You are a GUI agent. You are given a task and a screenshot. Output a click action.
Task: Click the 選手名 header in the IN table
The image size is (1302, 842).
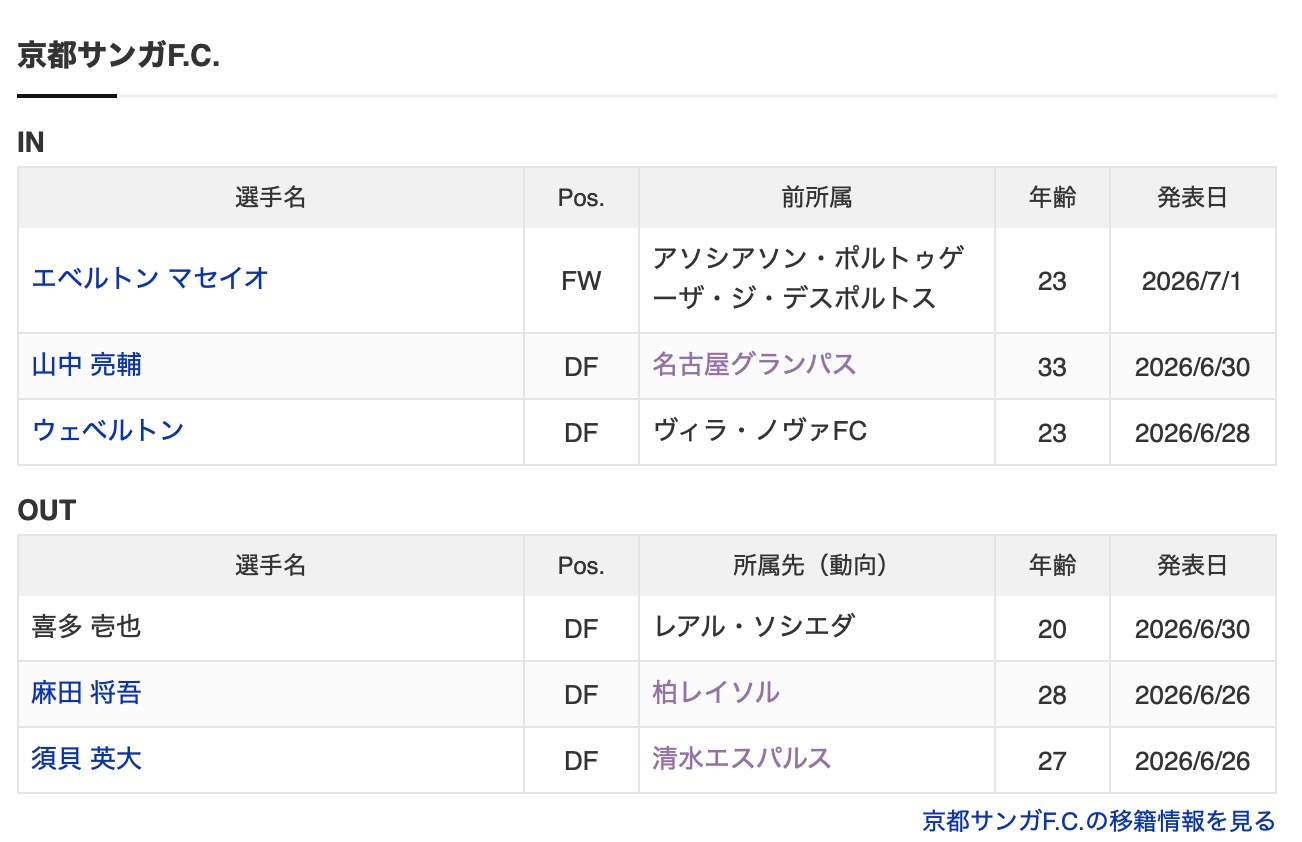271,197
